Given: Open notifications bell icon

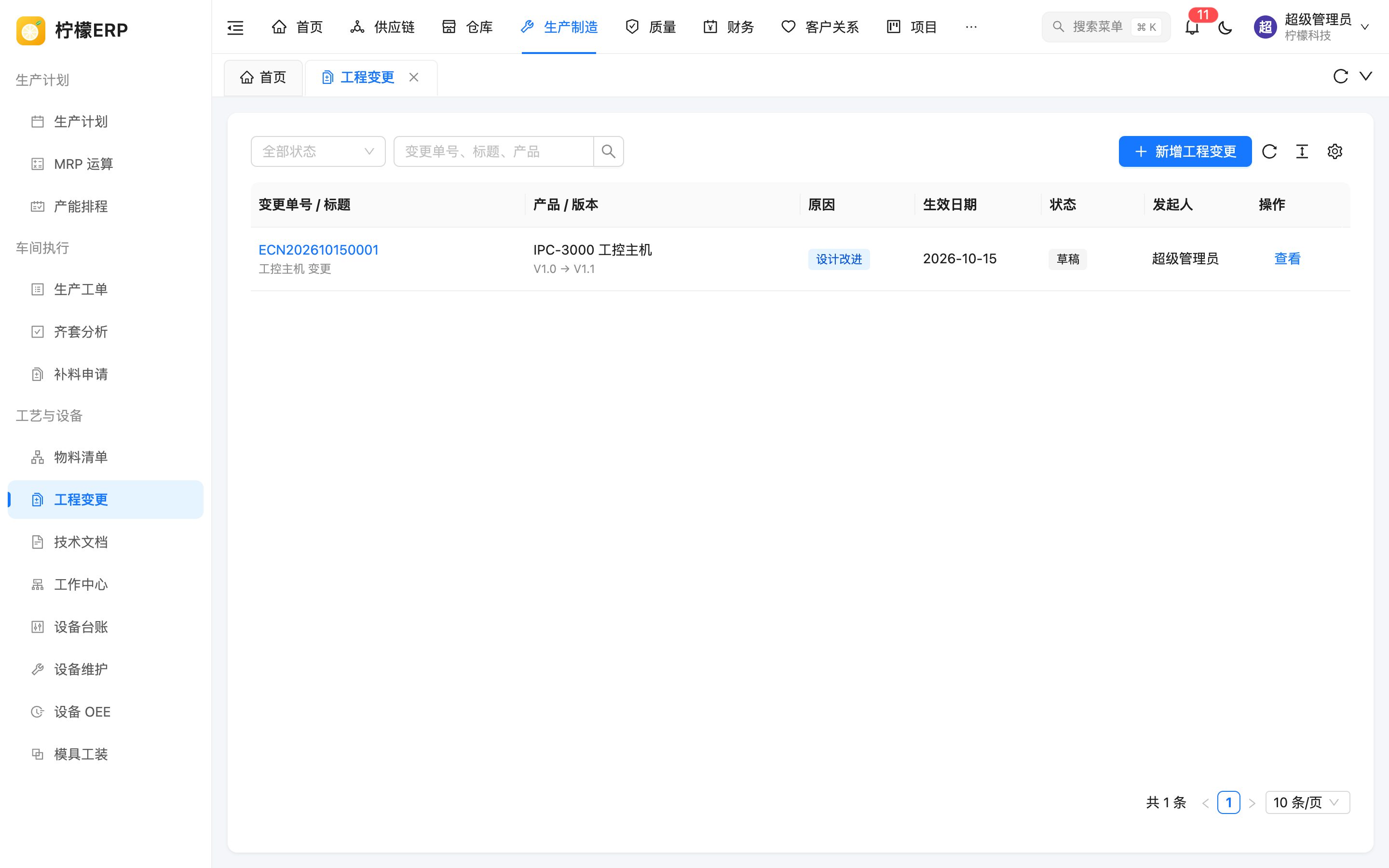Looking at the screenshot, I should 1192,27.
